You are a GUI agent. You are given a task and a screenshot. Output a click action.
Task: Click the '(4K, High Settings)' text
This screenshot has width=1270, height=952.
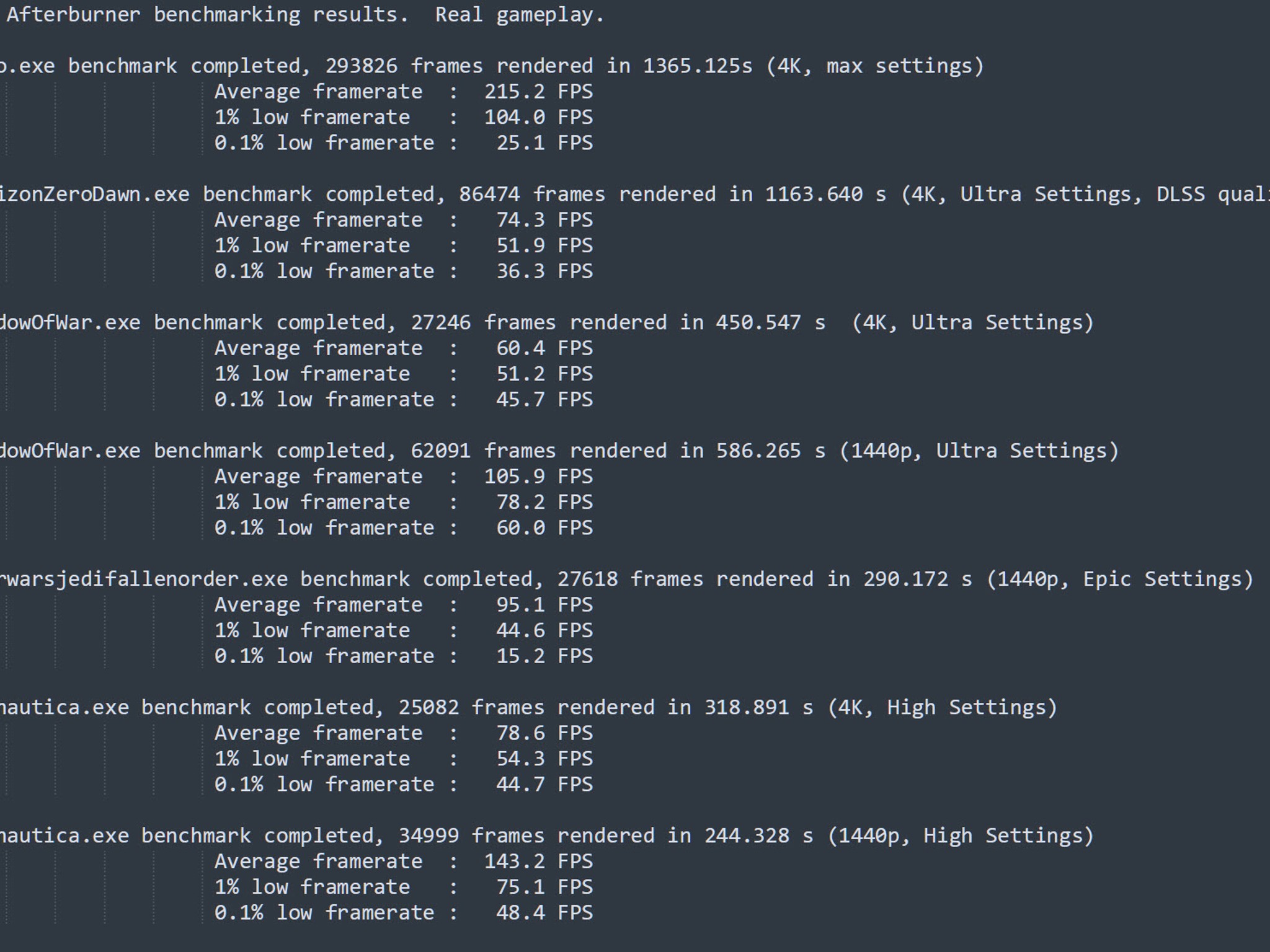[943, 708]
